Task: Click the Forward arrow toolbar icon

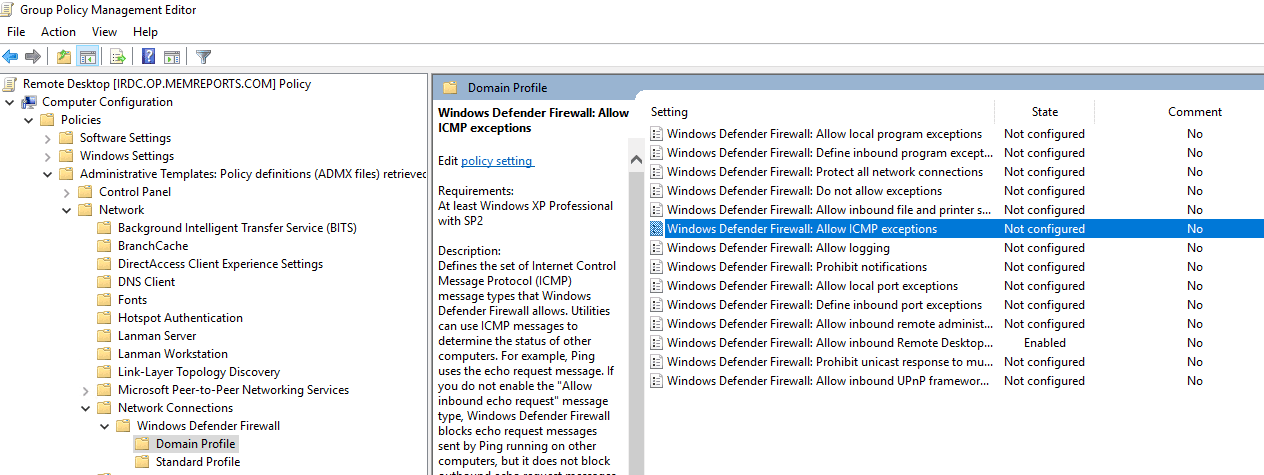Action: click(33, 56)
